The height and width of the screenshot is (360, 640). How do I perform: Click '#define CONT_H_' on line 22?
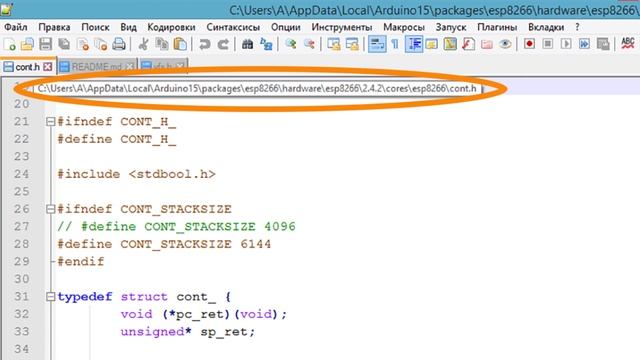coord(117,139)
